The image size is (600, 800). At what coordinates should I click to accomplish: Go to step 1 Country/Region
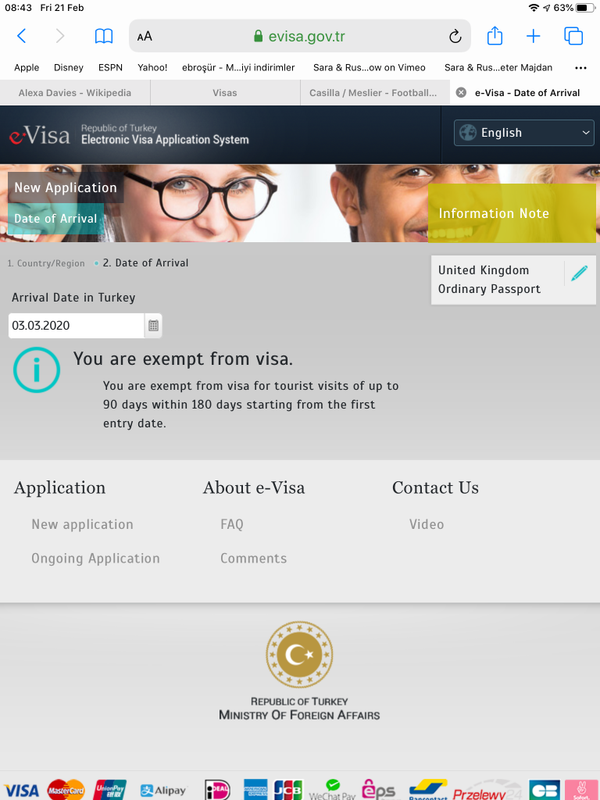click(46, 263)
